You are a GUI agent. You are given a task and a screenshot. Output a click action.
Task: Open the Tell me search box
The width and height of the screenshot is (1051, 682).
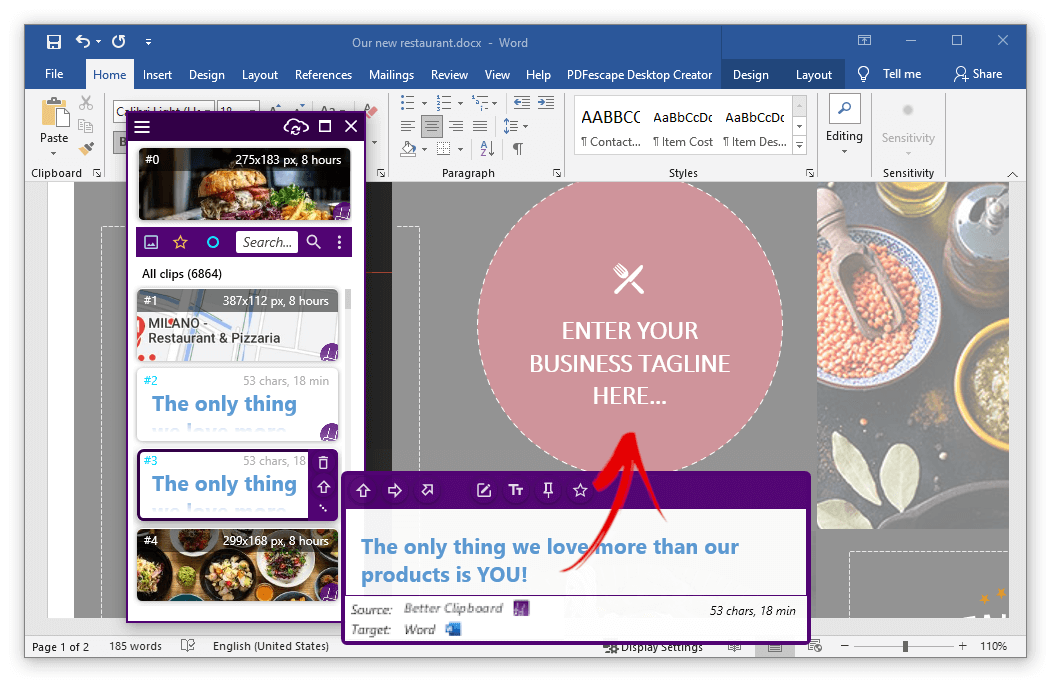coord(889,74)
